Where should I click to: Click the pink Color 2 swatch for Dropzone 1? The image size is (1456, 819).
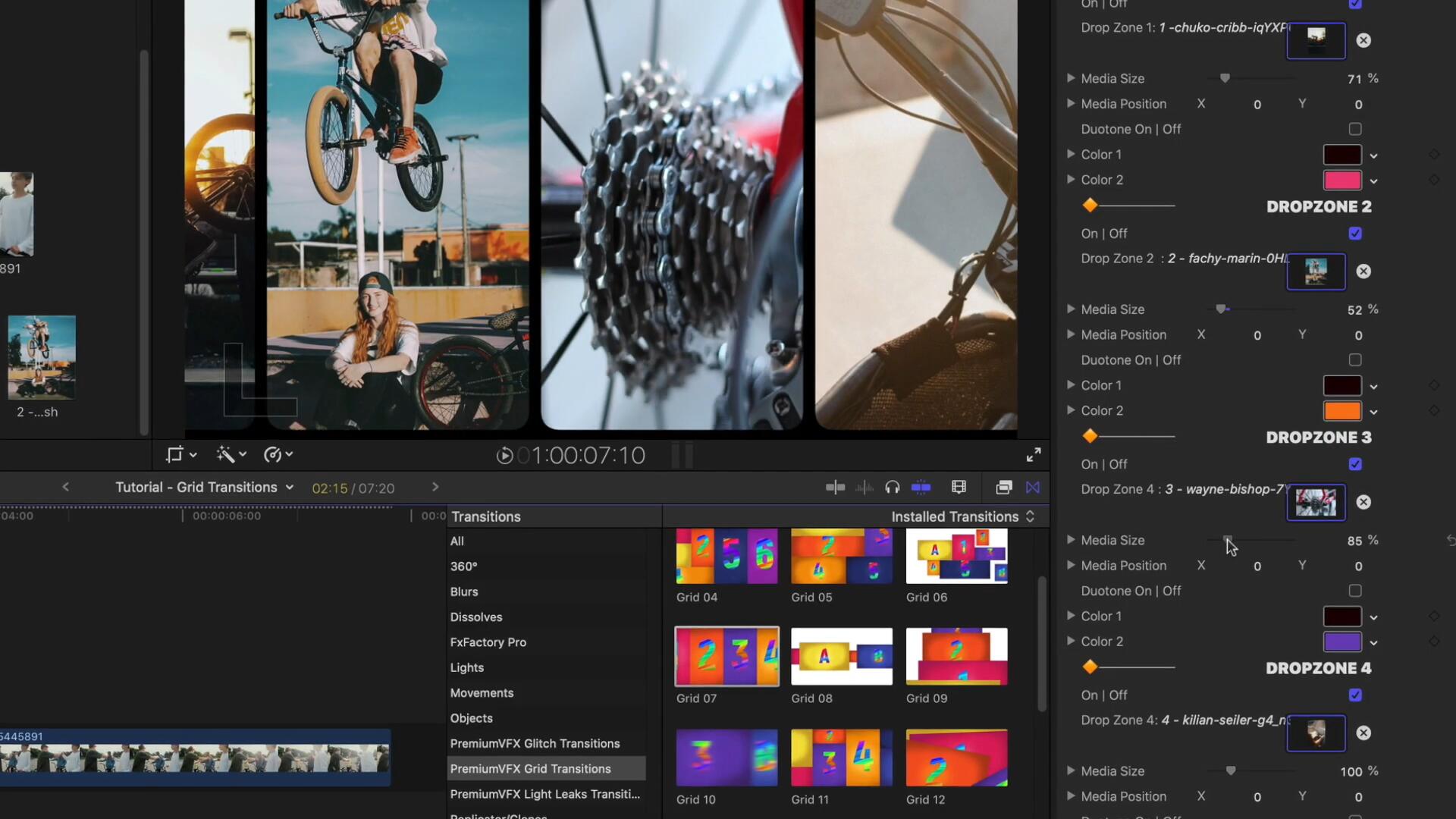[x=1343, y=180]
